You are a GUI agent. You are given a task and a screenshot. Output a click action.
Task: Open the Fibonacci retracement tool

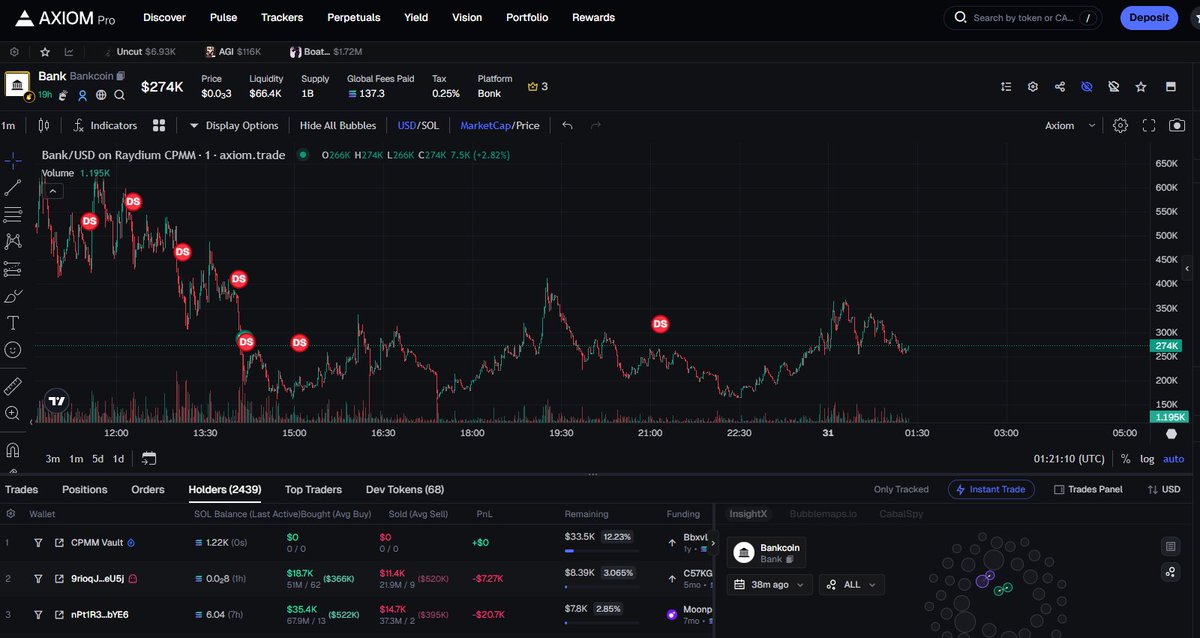coord(13,214)
